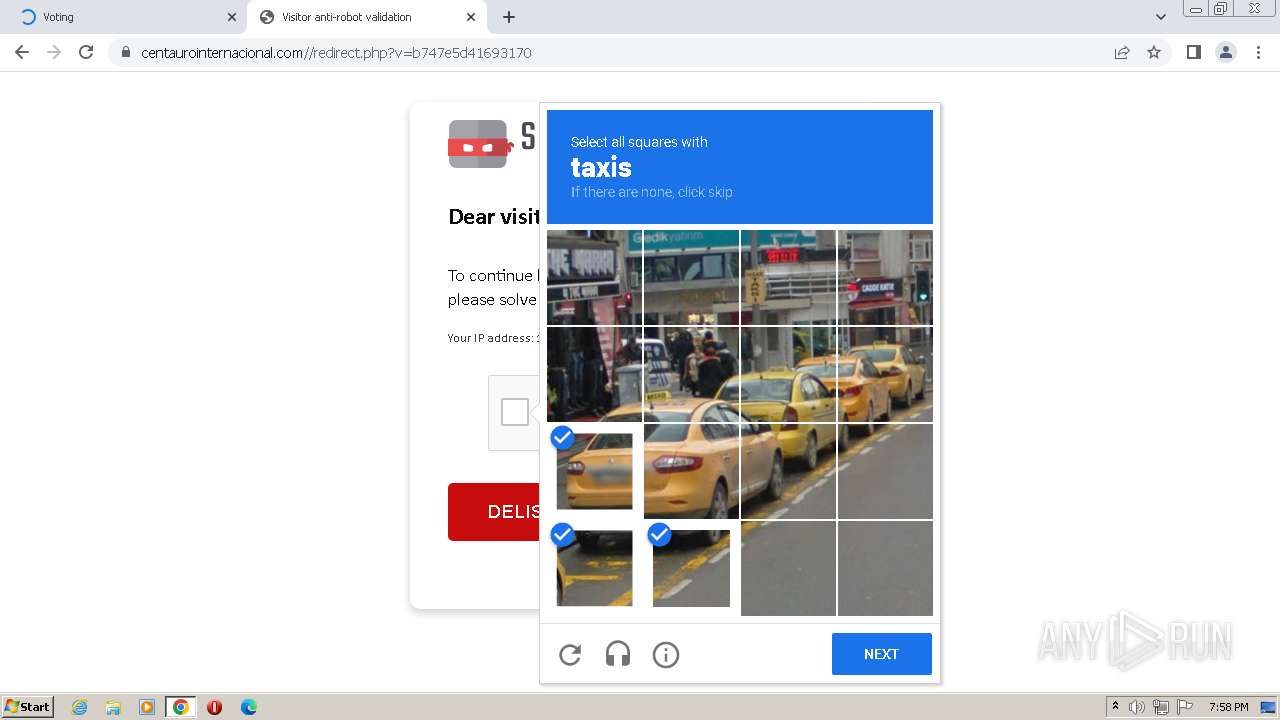Open the volume control in the tray
The image size is (1280, 720).
pos(1137,707)
